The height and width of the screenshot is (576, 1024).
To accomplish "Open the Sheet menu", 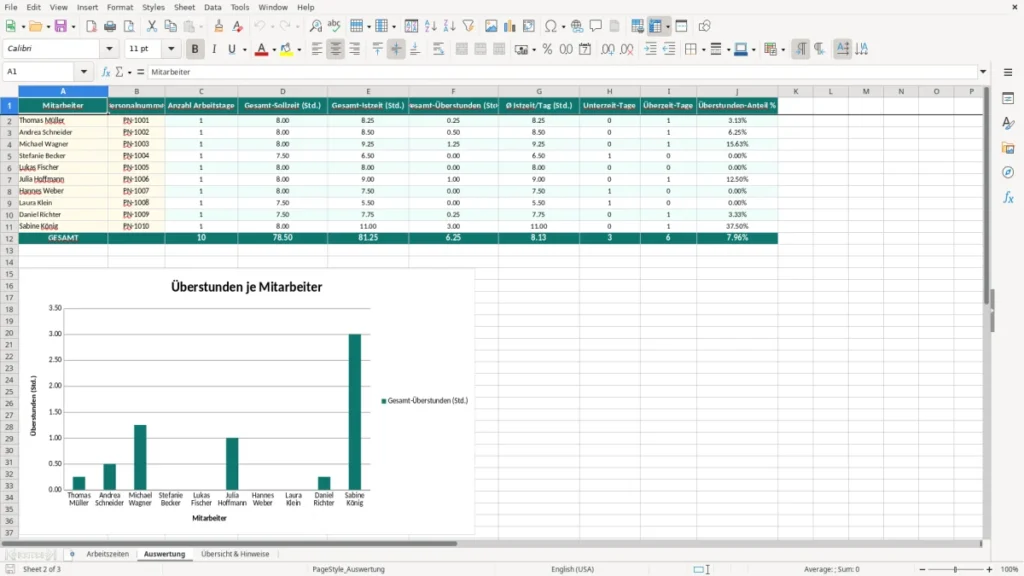I will click(x=184, y=7).
